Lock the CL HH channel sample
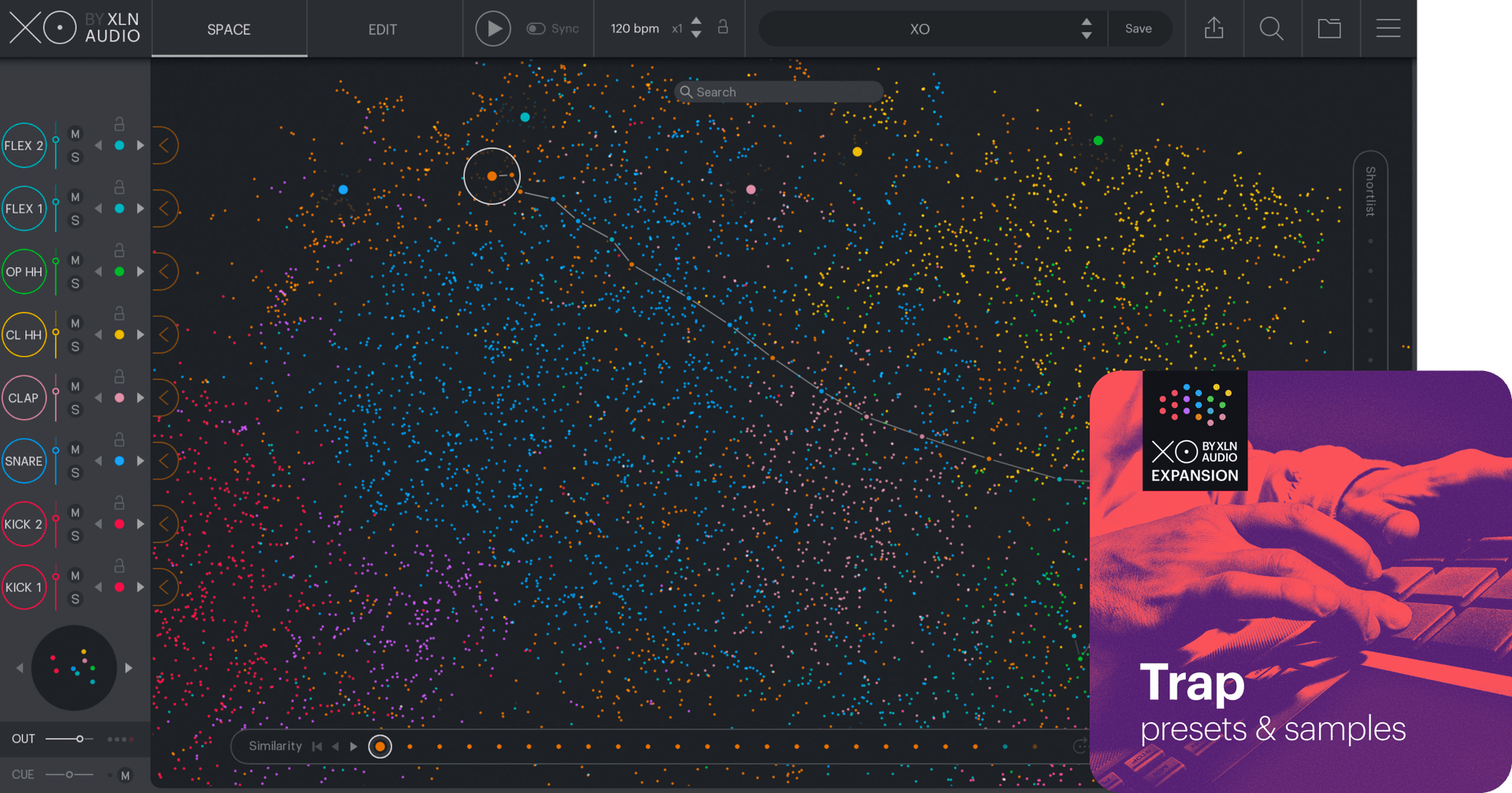The height and width of the screenshot is (793, 1512). [x=119, y=313]
